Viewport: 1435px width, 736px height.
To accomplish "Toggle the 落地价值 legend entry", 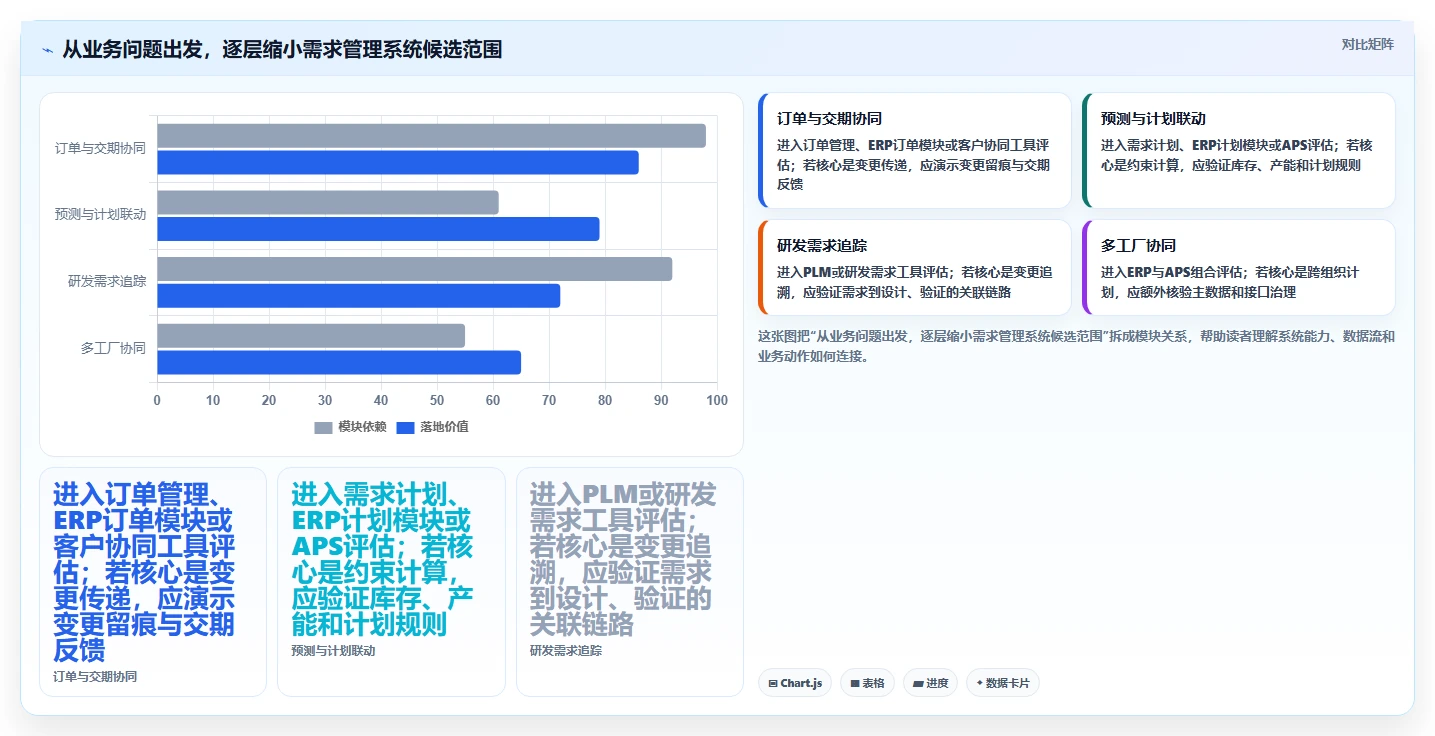I will (x=433, y=427).
